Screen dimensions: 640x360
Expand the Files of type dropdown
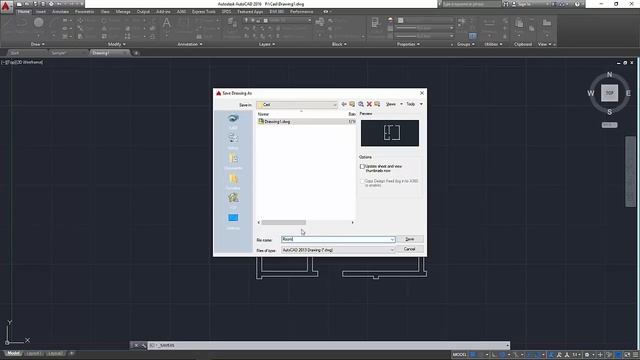392,250
